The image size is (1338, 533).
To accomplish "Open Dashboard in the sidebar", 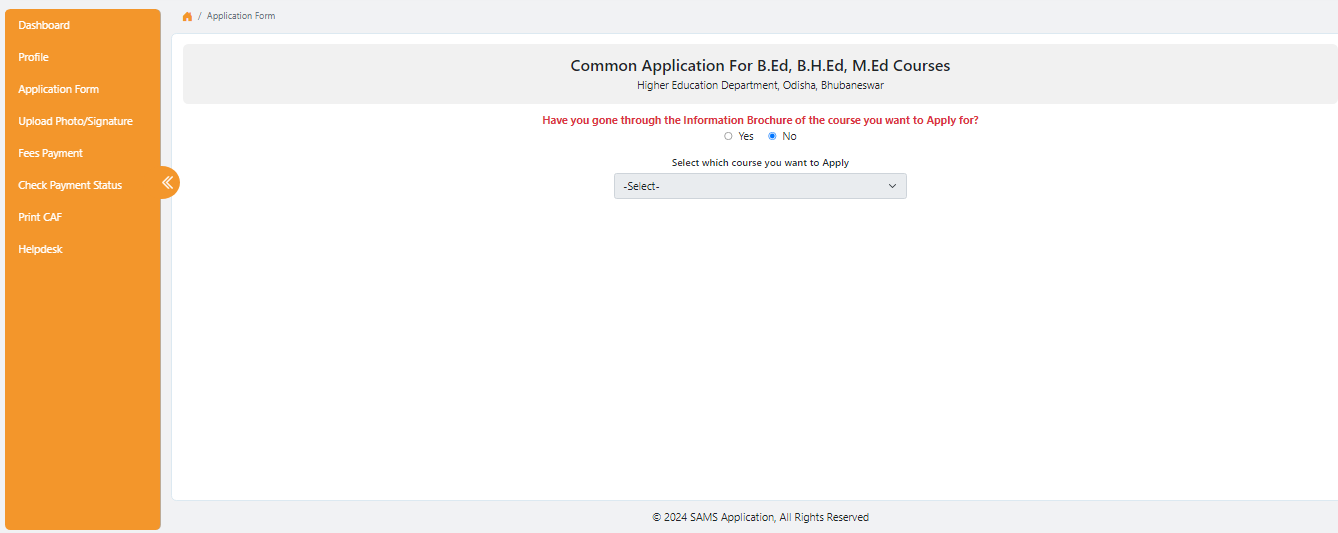I will (x=44, y=25).
